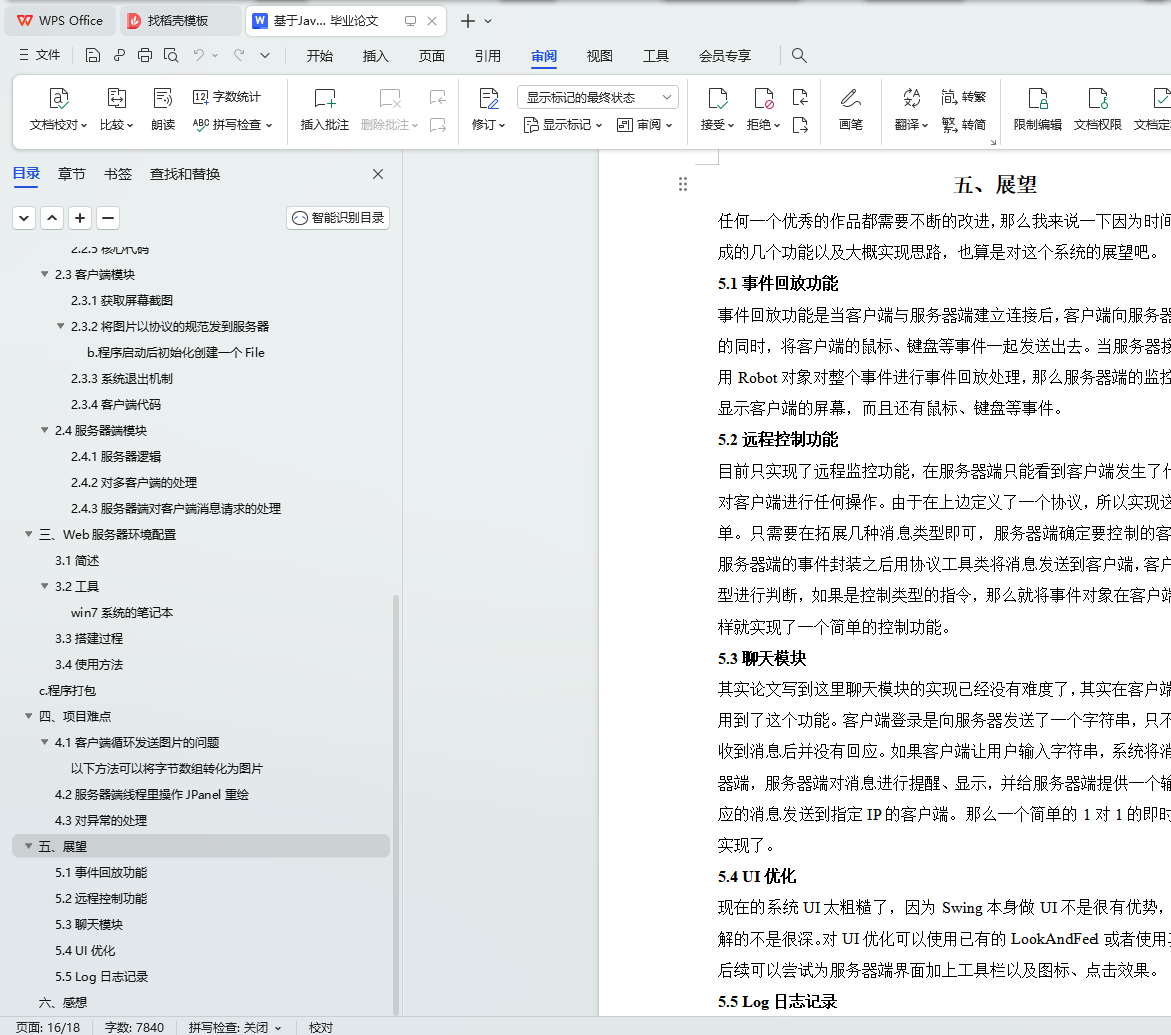Open the 显示标记的最终状态 dropdown
This screenshot has height=1035, width=1171.
(x=597, y=97)
